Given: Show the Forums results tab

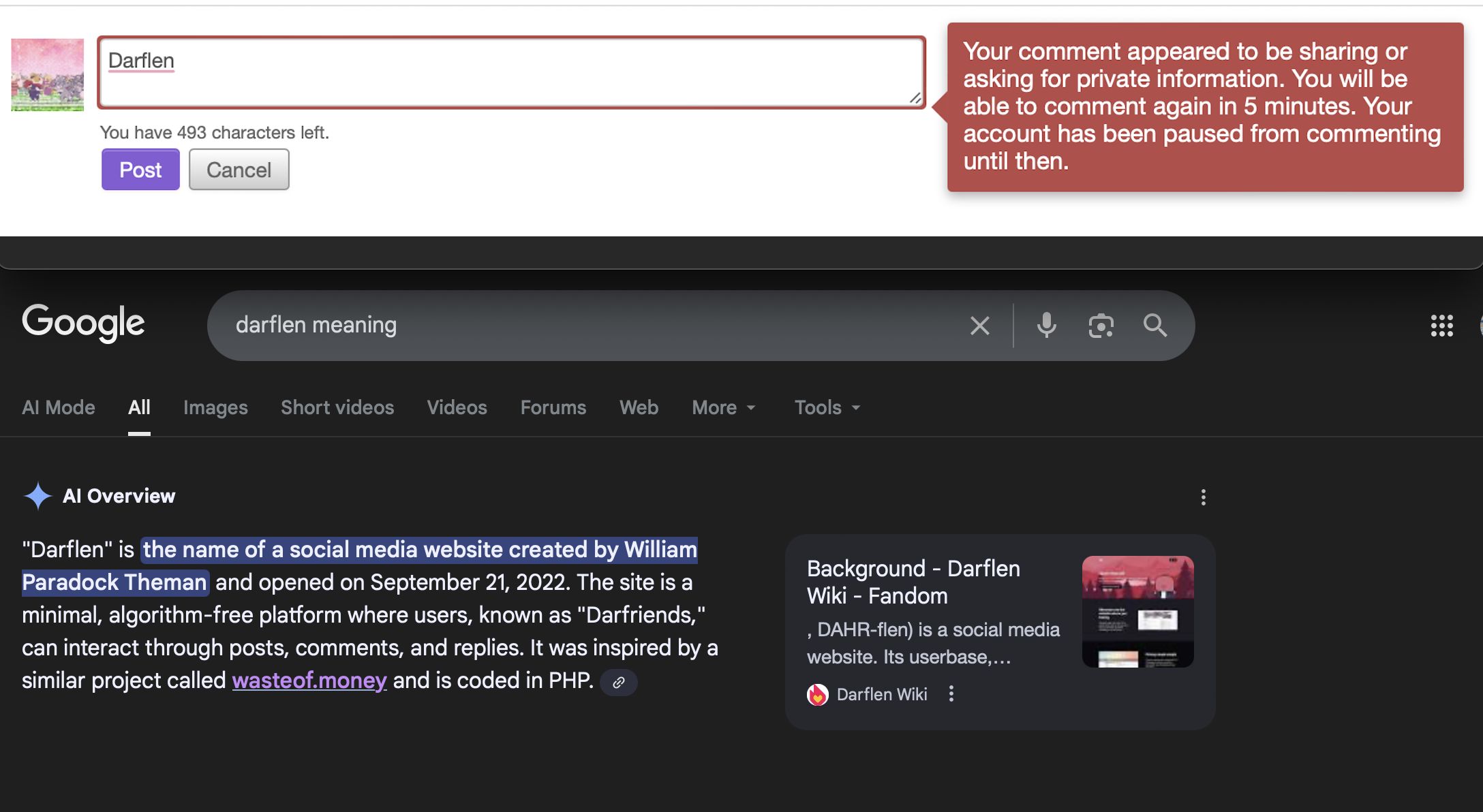Looking at the screenshot, I should pos(553,407).
